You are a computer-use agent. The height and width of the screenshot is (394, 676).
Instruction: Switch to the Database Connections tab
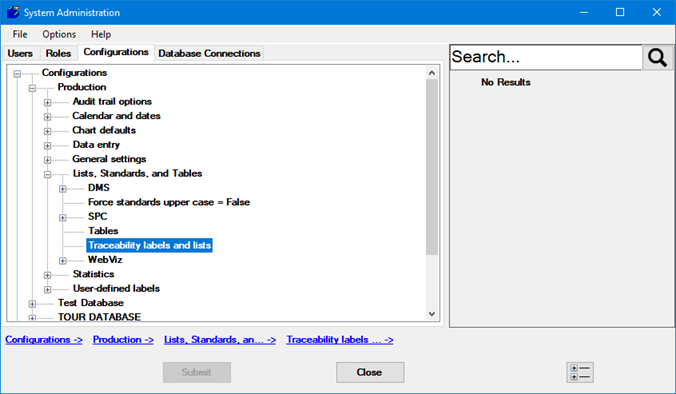(x=209, y=53)
